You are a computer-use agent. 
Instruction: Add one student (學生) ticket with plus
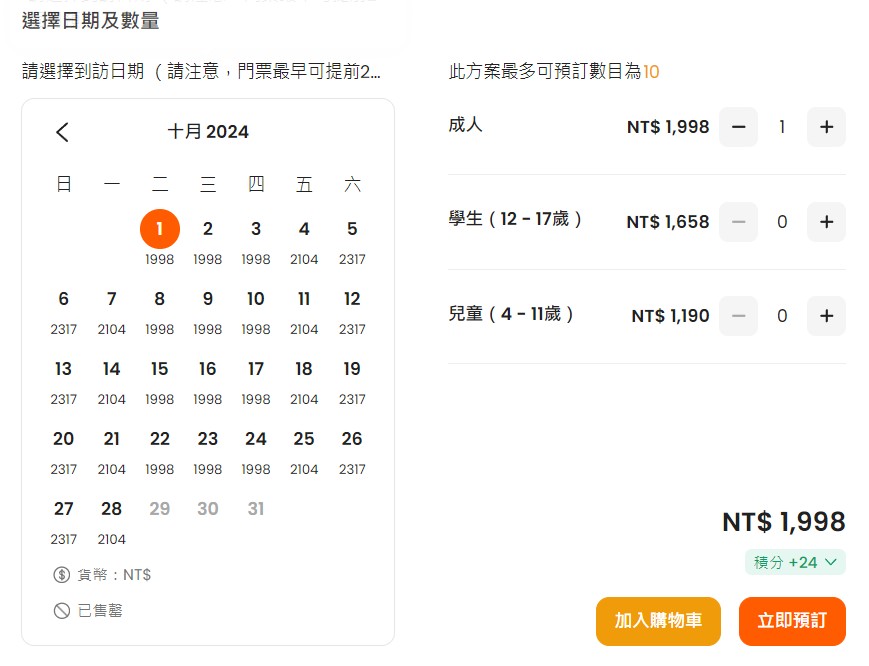coord(826,222)
